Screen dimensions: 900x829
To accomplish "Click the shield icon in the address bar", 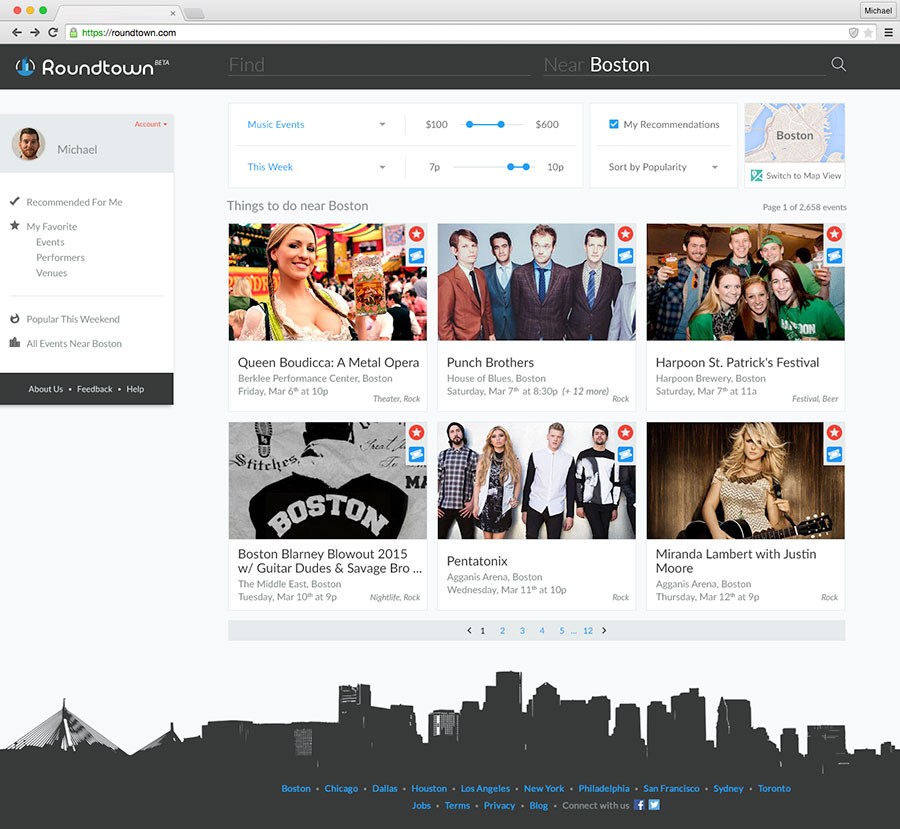I will tap(854, 33).
